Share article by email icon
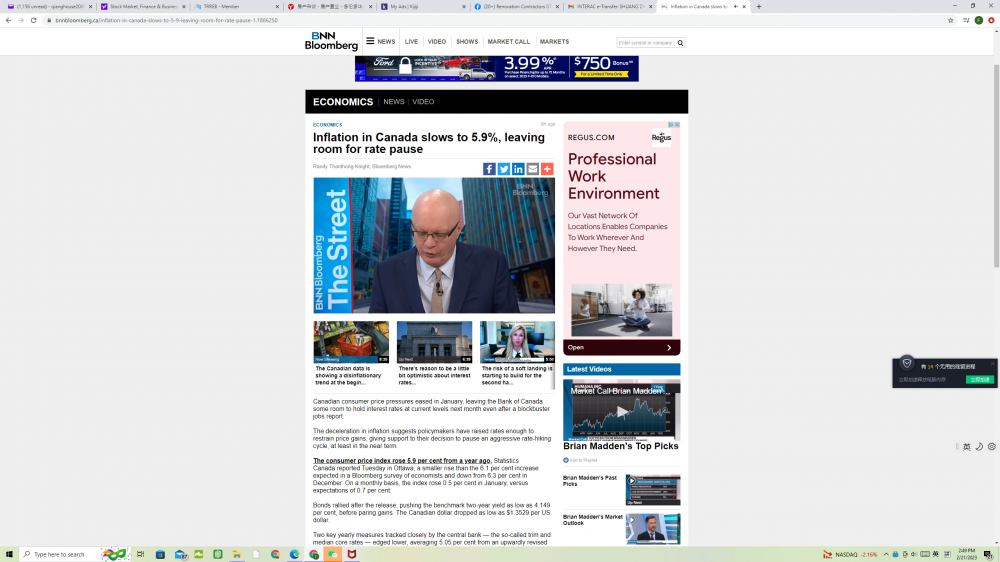The width and height of the screenshot is (1000, 562). click(533, 169)
